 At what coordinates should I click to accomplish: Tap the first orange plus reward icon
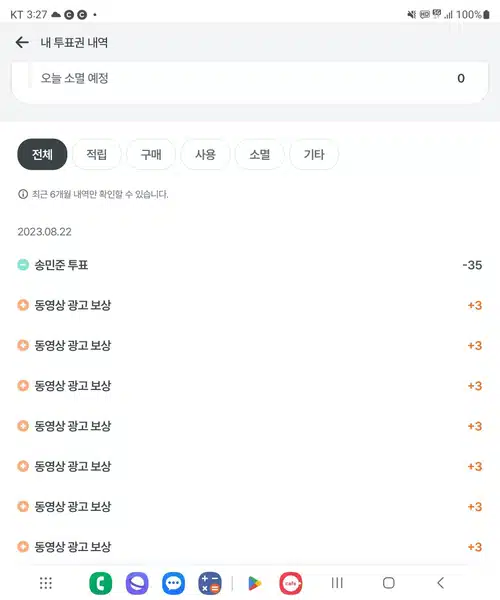click(x=23, y=305)
